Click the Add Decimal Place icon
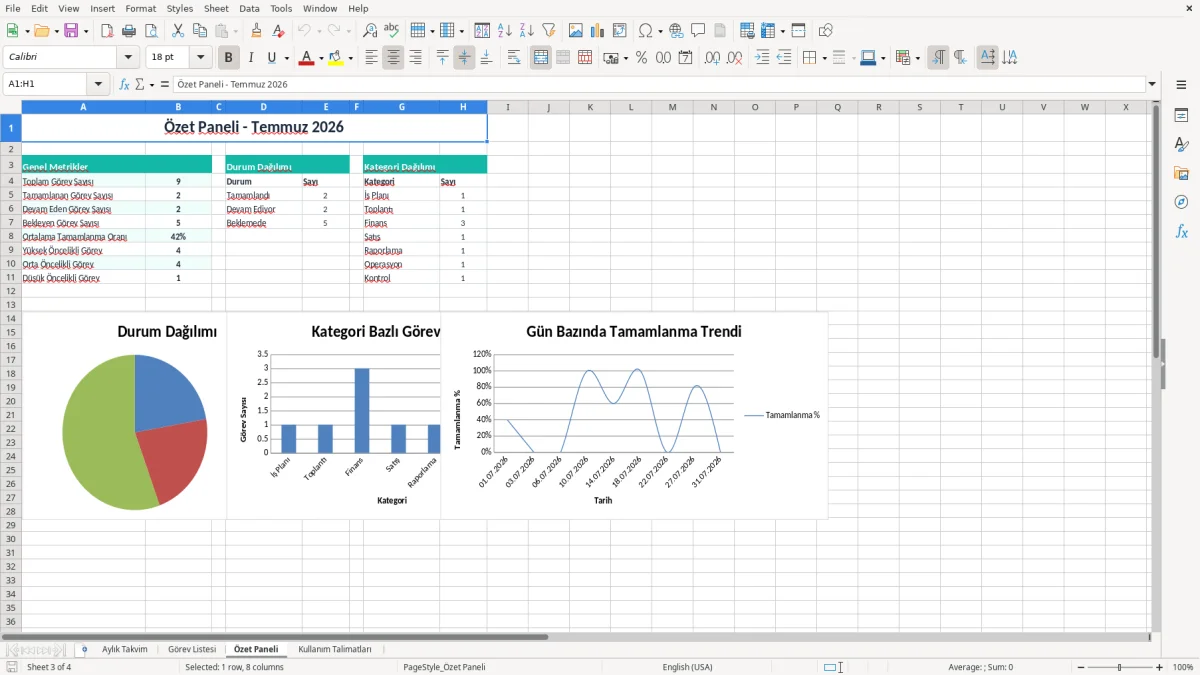1200x675 pixels. coord(713,58)
